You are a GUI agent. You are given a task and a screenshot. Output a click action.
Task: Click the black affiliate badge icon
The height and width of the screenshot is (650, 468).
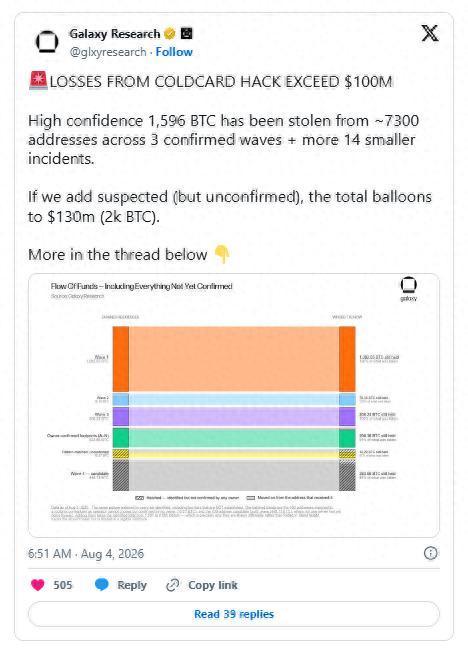(x=187, y=34)
